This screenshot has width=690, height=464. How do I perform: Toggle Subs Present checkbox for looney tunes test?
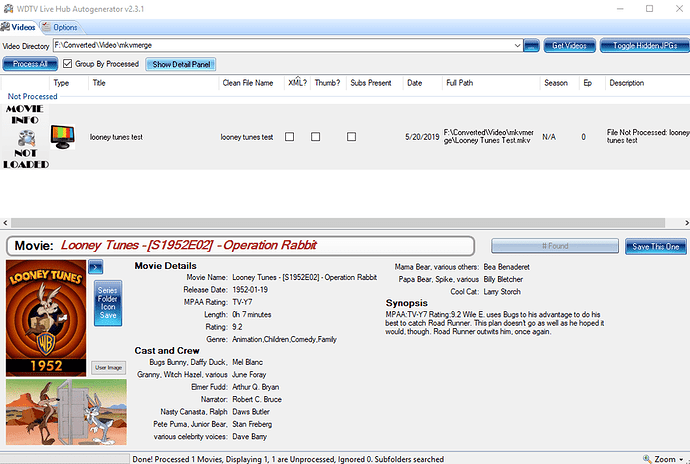[x=351, y=137]
